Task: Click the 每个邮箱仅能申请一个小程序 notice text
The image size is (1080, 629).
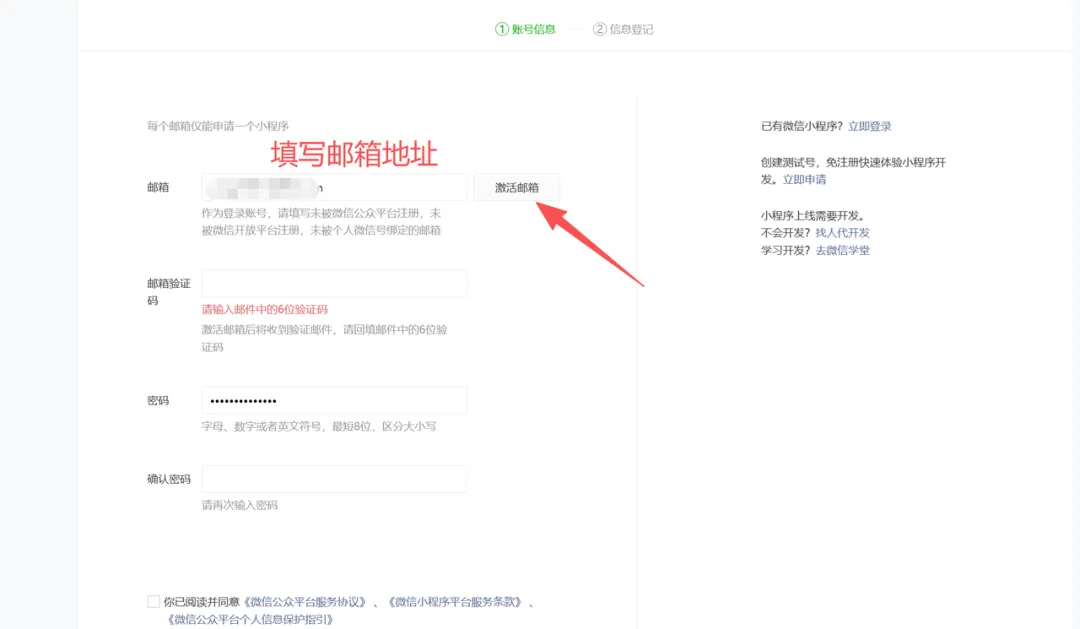Action: [218, 126]
